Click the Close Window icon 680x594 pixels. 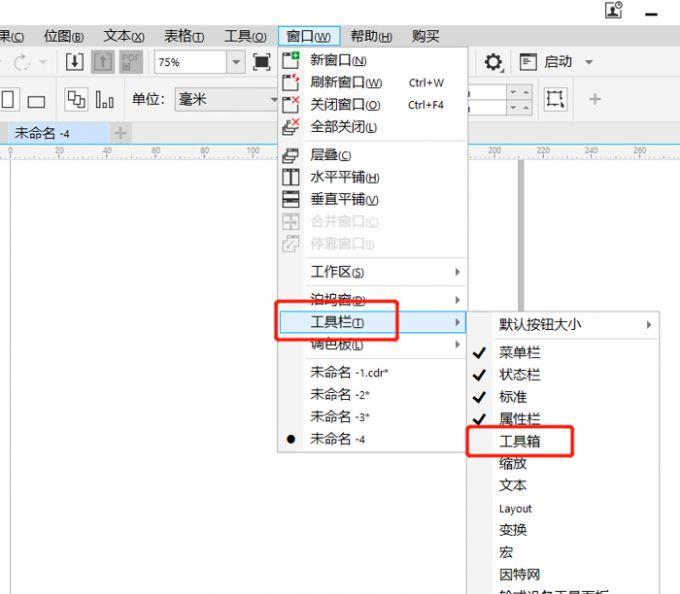(291, 104)
